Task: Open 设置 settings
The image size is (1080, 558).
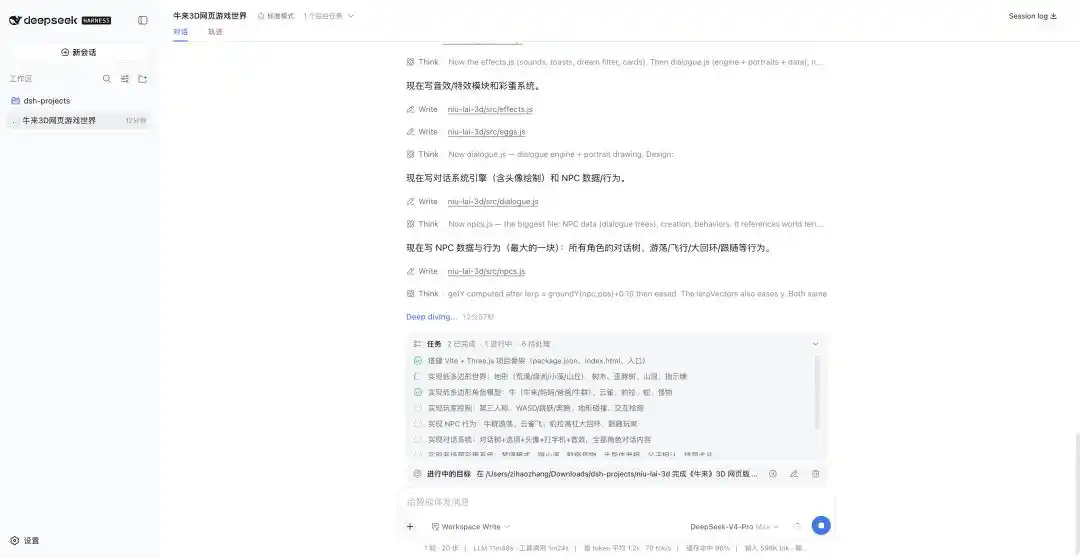Action: coord(25,541)
